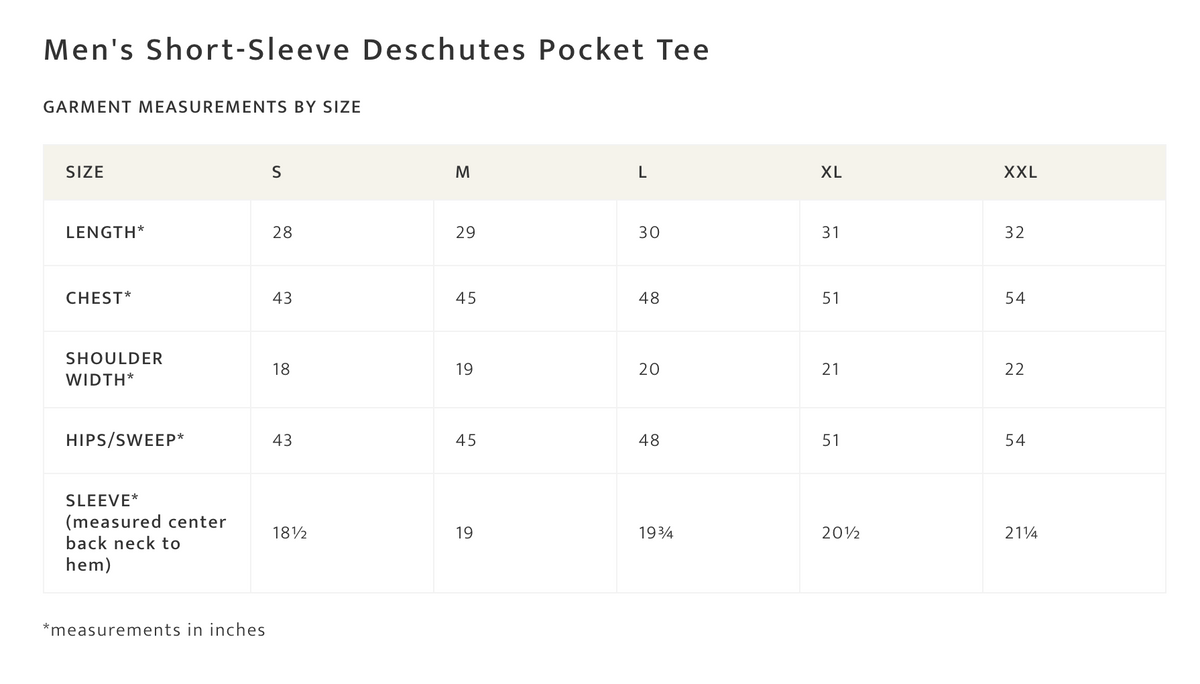Select the CHEST row label
The width and height of the screenshot is (1200, 684).
99,298
